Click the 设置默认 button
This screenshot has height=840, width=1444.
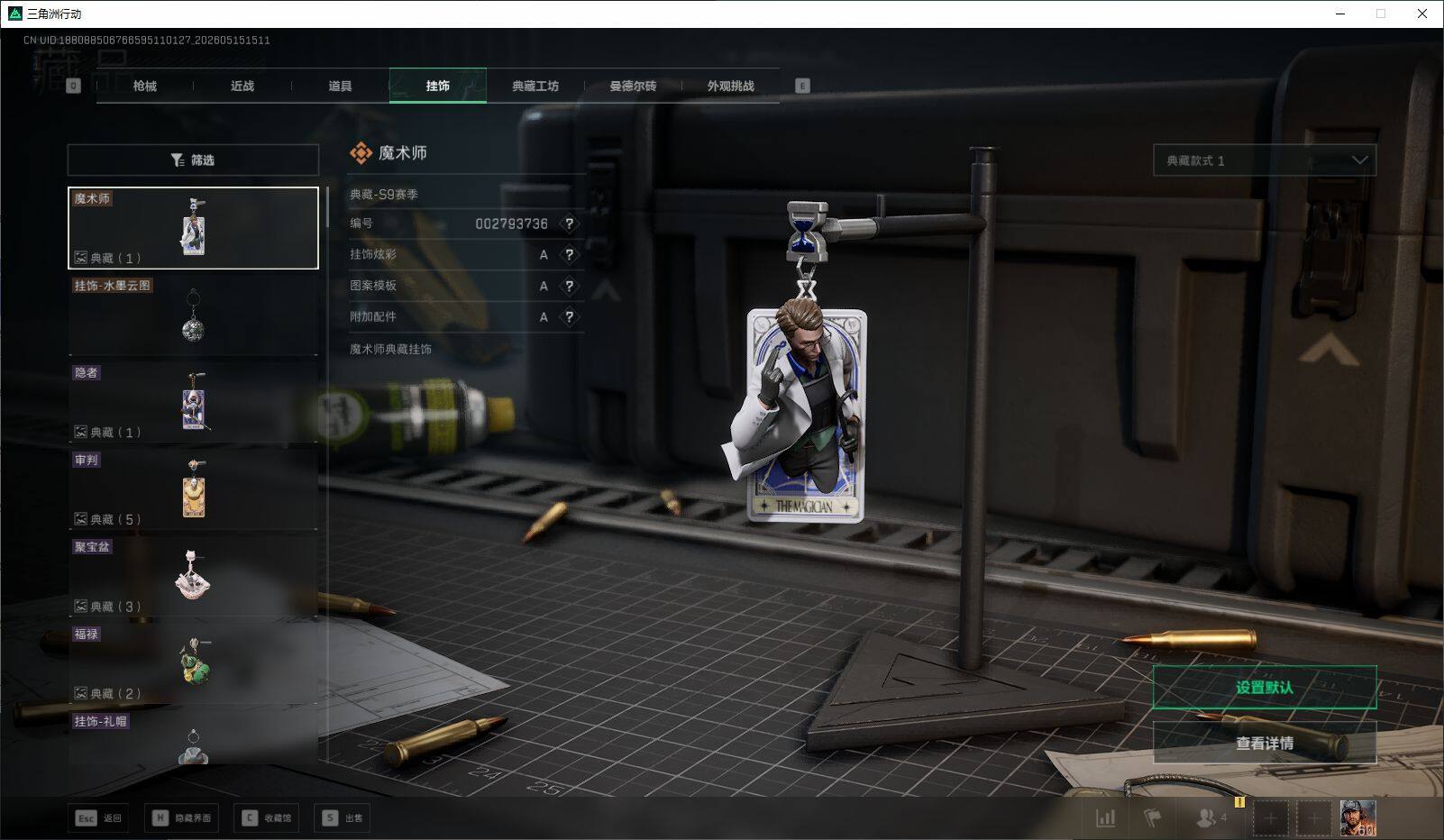click(1265, 688)
